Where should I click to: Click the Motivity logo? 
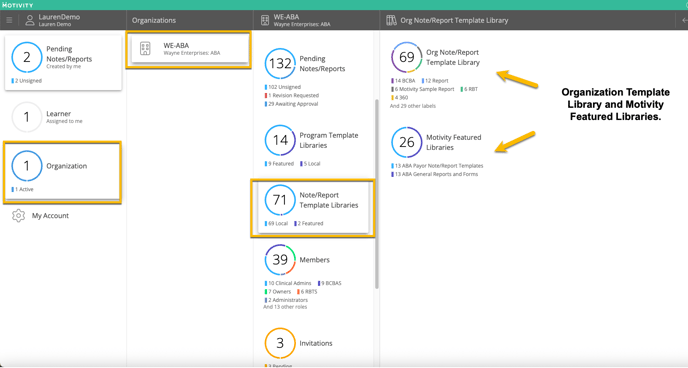[x=18, y=5]
